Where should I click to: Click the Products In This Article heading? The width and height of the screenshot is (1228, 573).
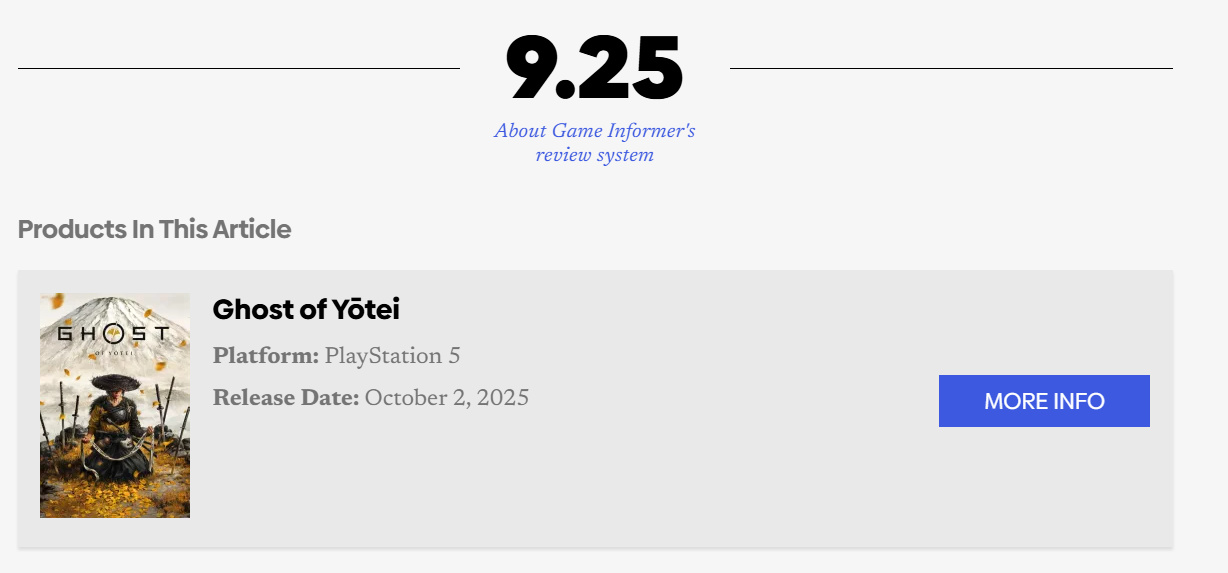tap(154, 229)
